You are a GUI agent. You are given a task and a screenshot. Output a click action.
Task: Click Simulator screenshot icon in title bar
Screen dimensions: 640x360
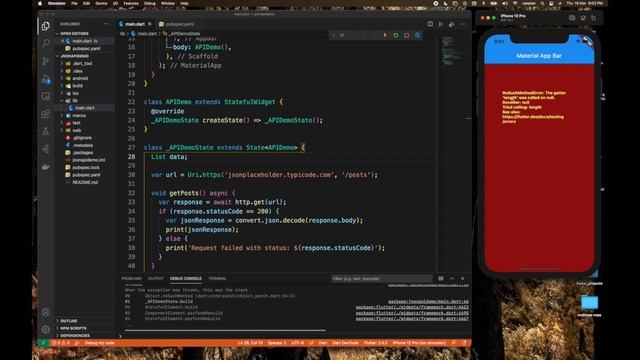[572, 18]
